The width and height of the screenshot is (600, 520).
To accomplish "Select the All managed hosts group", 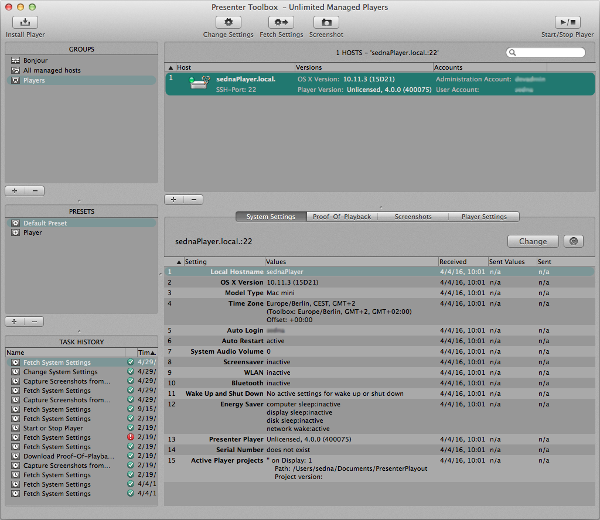I will pos(81,70).
